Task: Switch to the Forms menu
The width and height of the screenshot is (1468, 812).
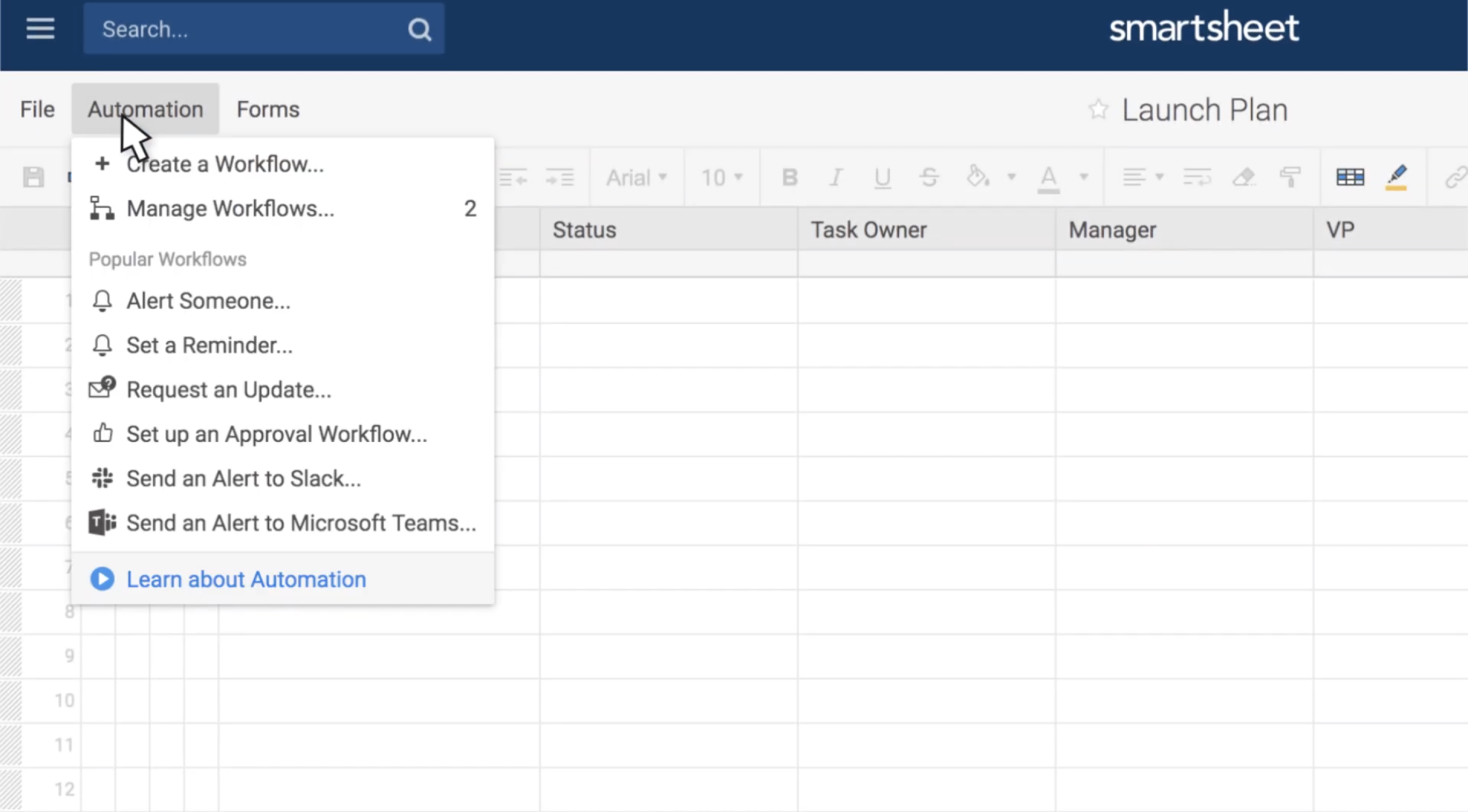Action: click(268, 109)
